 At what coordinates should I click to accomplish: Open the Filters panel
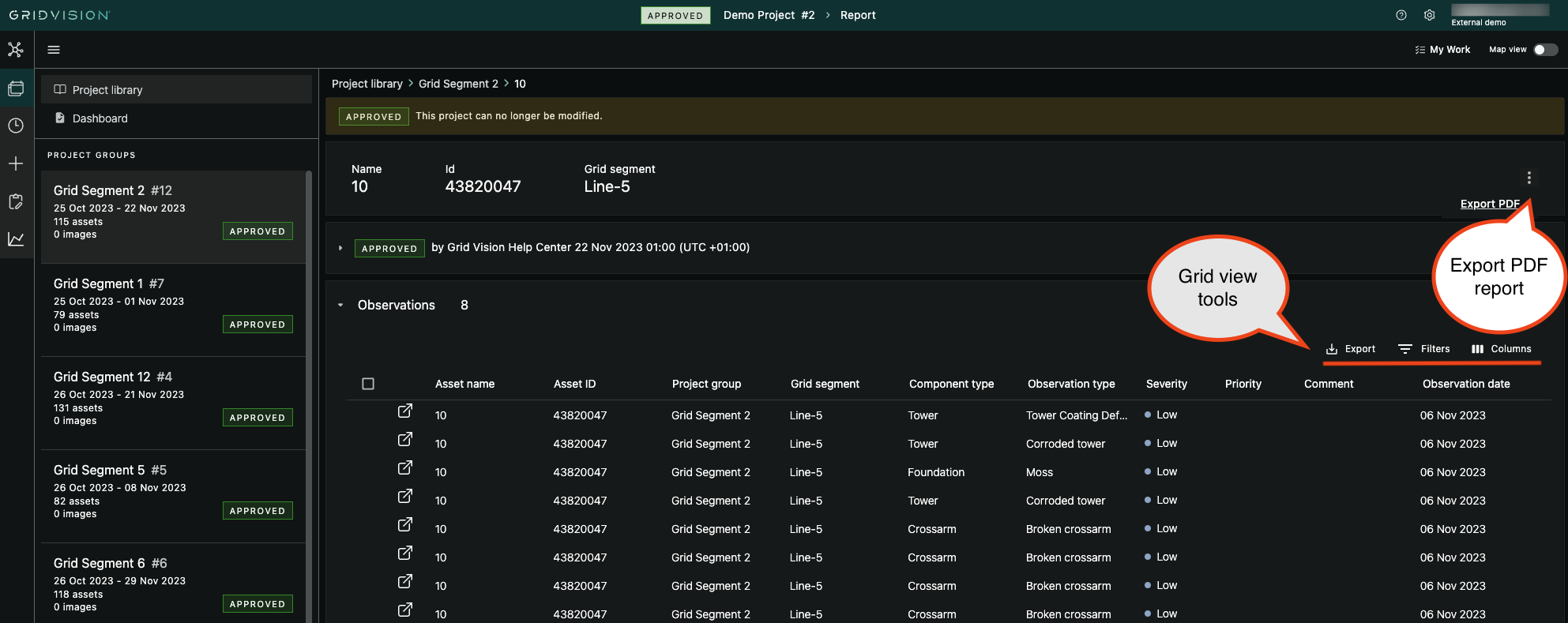point(1424,349)
